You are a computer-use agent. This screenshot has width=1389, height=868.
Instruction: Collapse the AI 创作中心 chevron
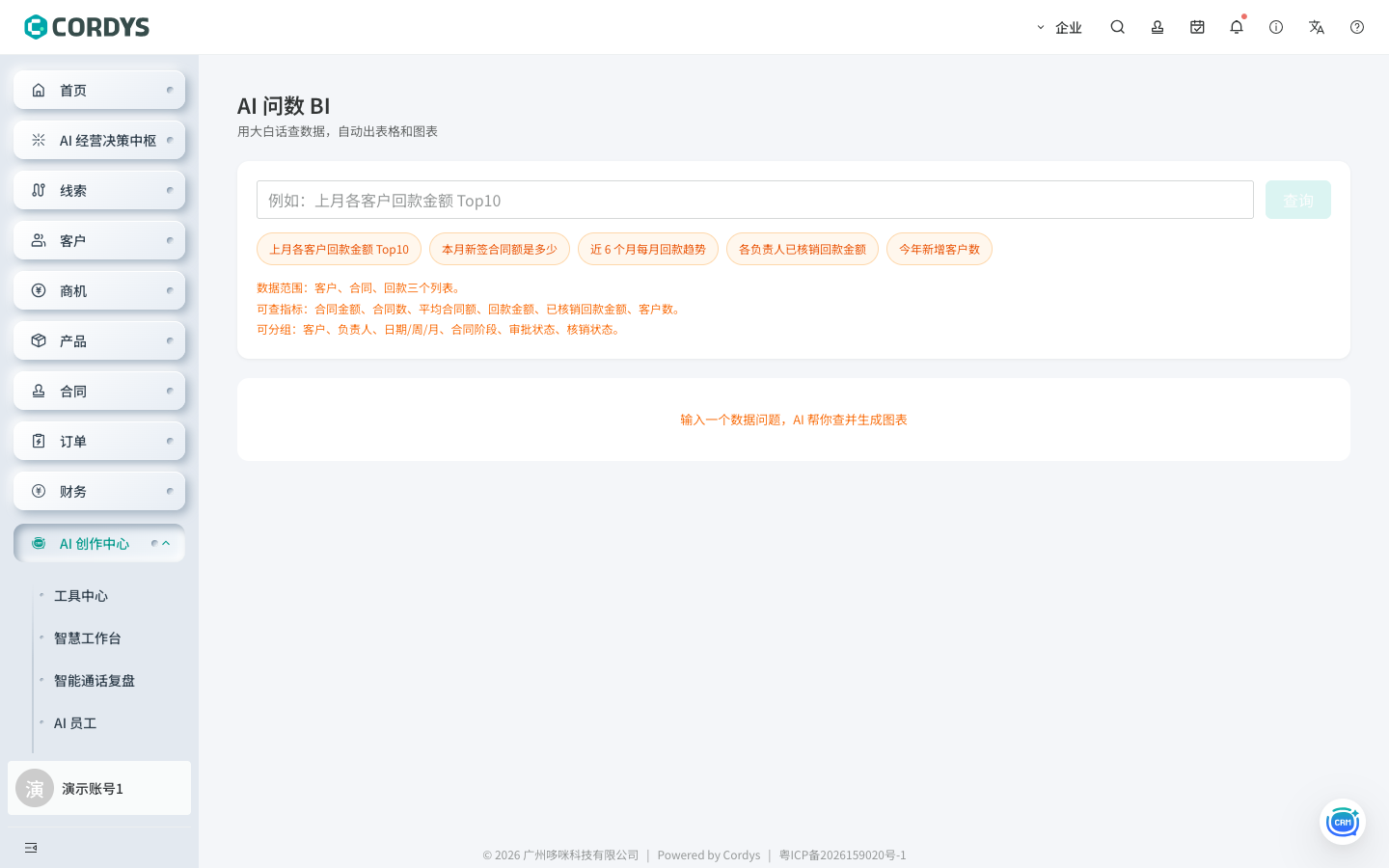click(x=166, y=543)
